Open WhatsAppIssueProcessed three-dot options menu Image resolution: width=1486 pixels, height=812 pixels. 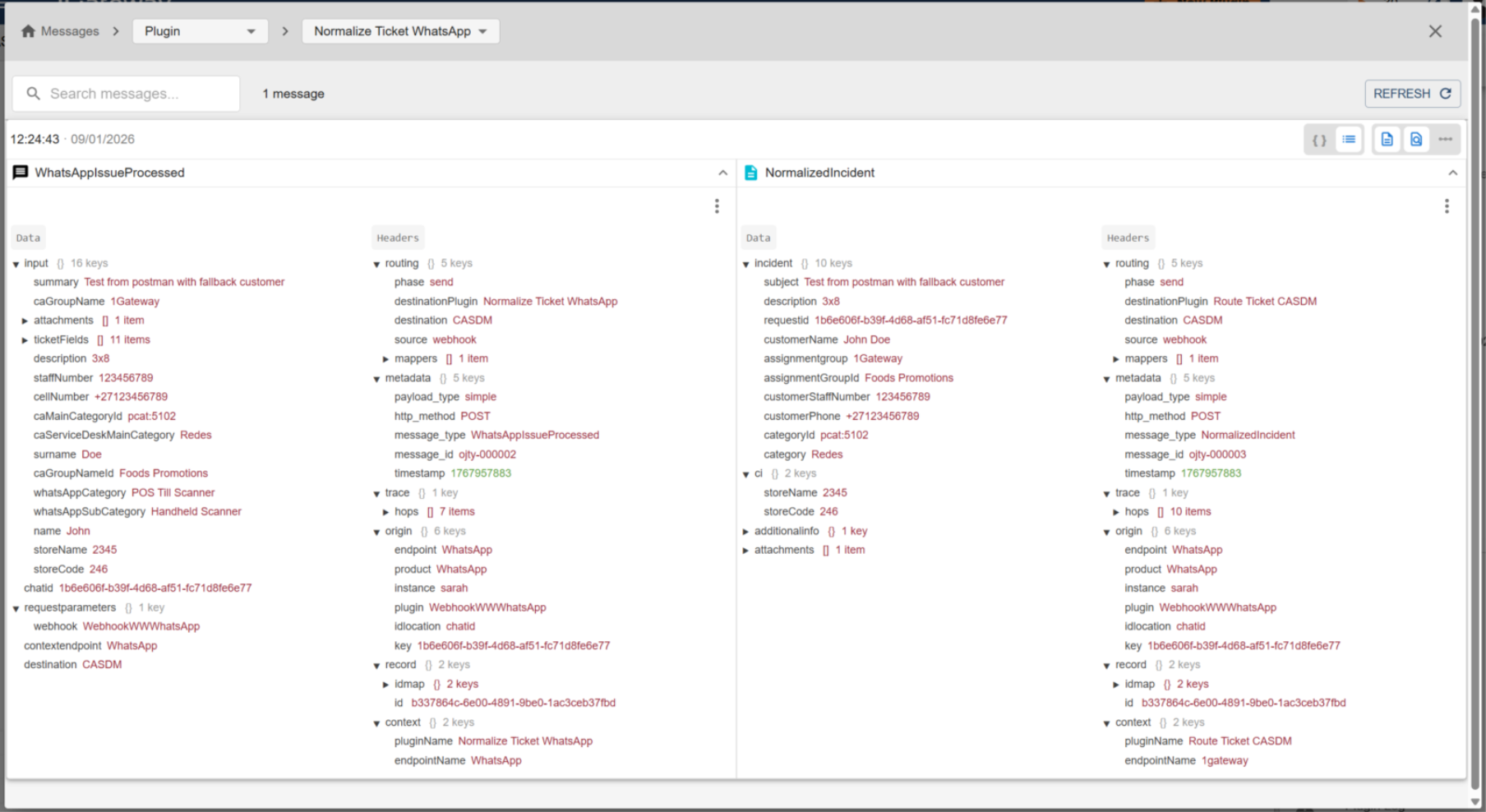pyautogui.click(x=717, y=206)
